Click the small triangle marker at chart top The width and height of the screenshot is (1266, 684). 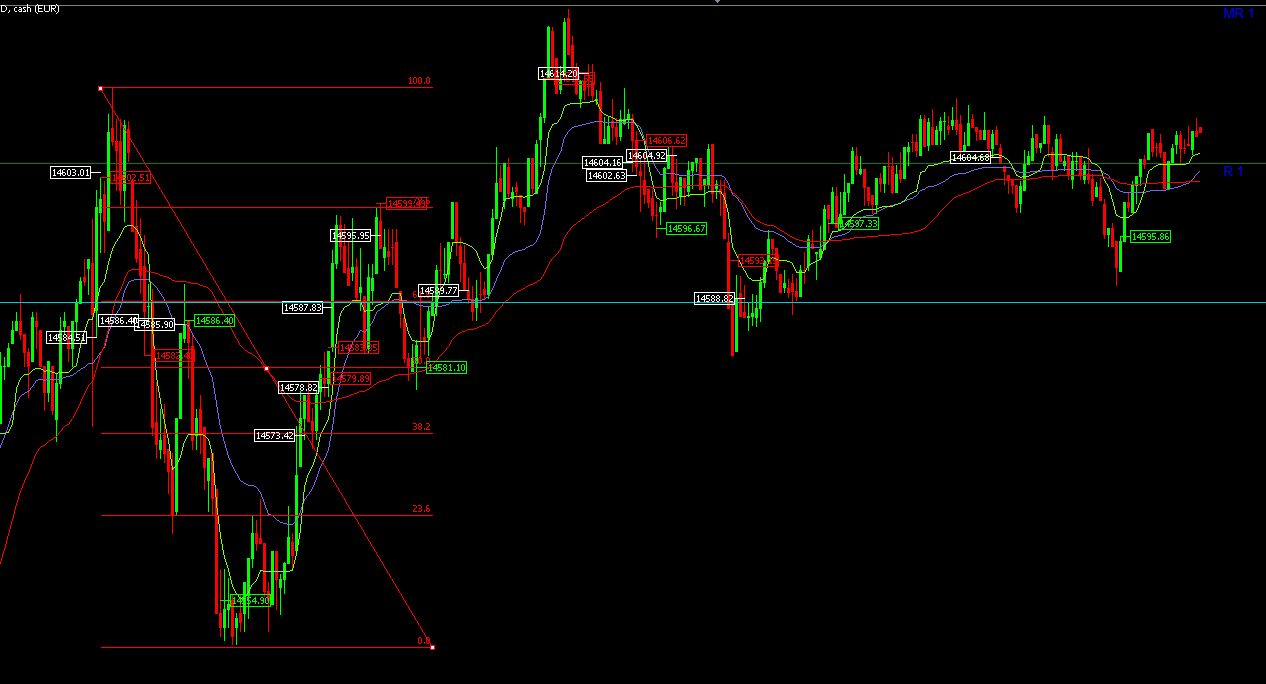click(x=717, y=2)
